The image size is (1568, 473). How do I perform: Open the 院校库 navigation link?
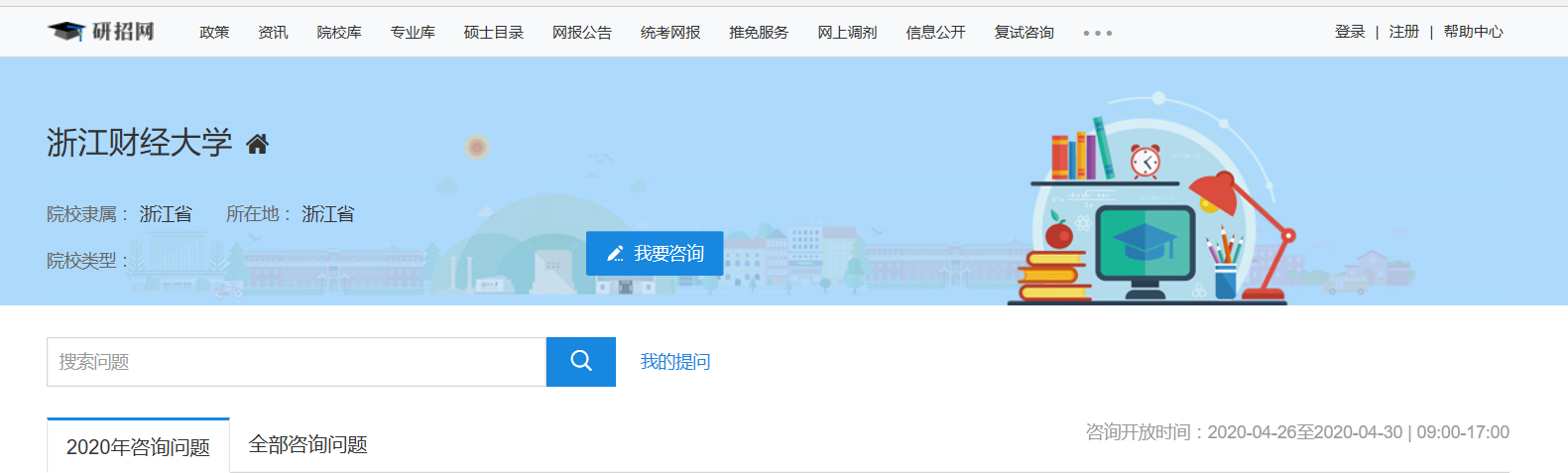click(339, 33)
